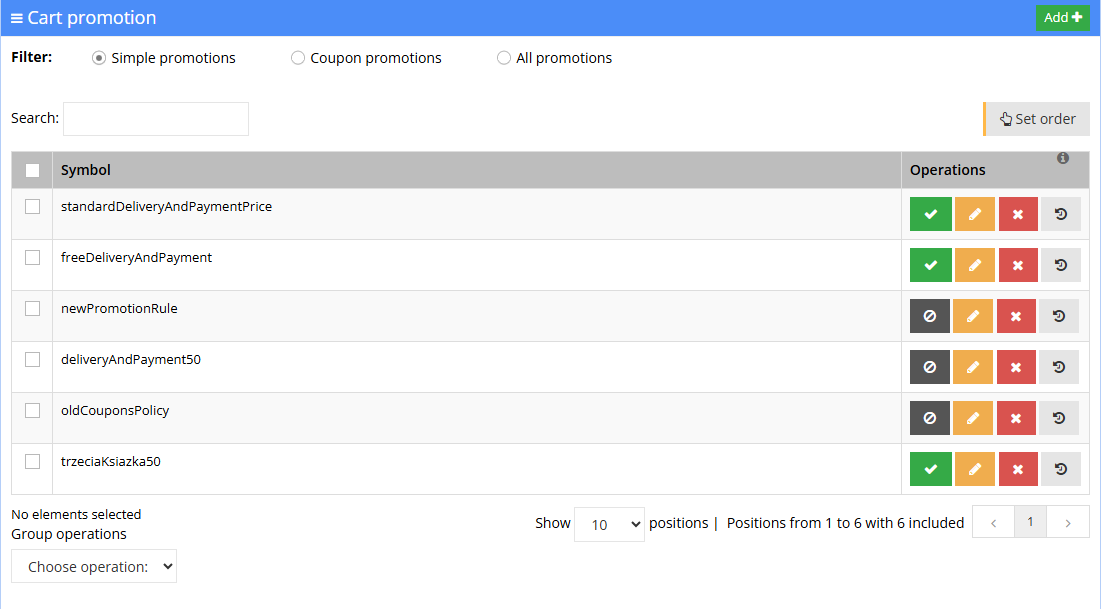Image resolution: width=1101 pixels, height=609 pixels.
Task: Check the box for freeDeliveryAndPayment
Action: point(32,258)
